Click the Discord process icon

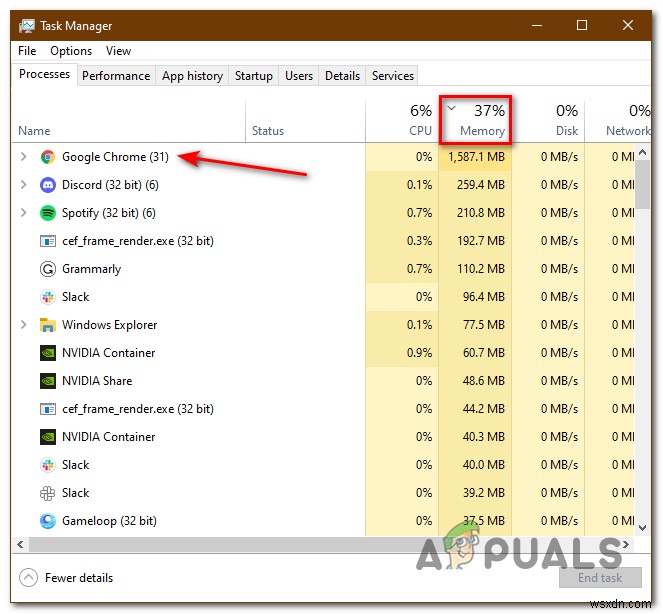pos(48,185)
